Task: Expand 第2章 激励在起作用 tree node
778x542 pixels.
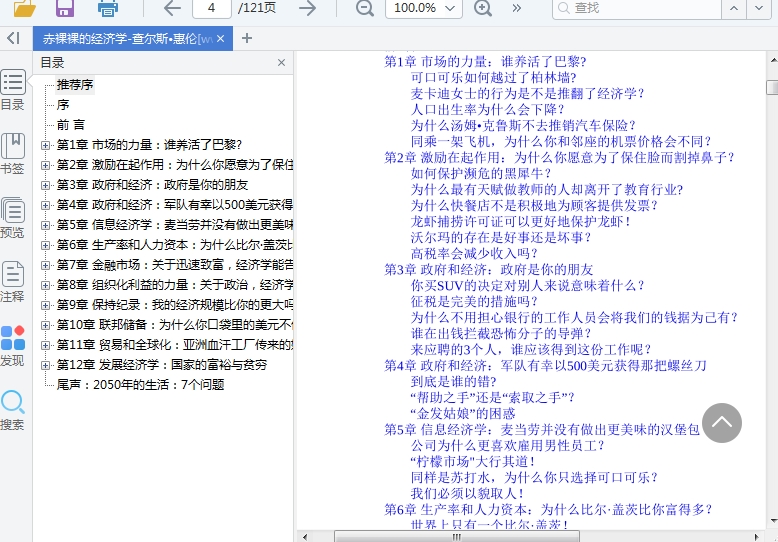Action: [46, 165]
